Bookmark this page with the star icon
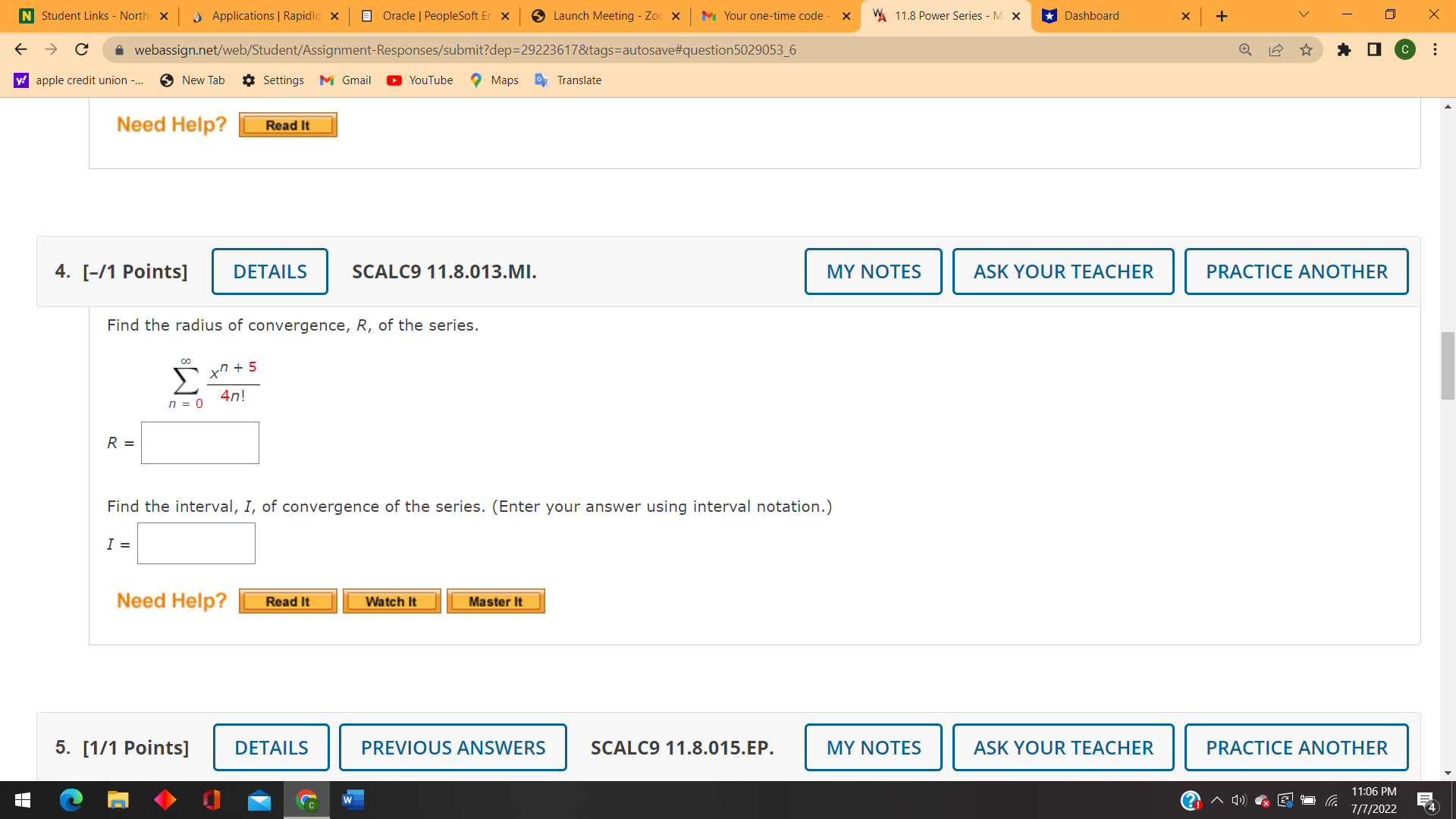 pos(1307,49)
